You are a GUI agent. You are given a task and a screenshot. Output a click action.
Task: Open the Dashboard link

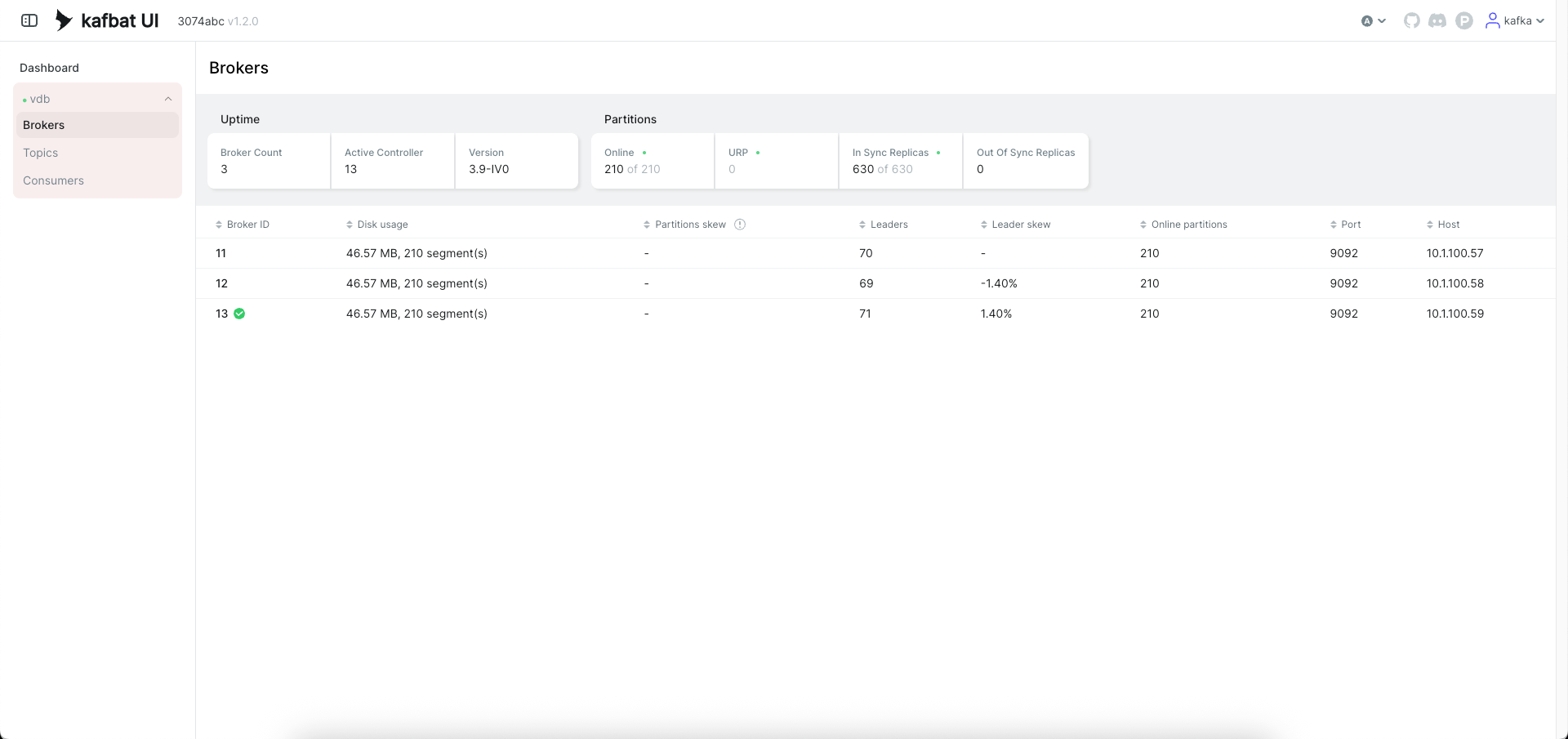pos(49,68)
